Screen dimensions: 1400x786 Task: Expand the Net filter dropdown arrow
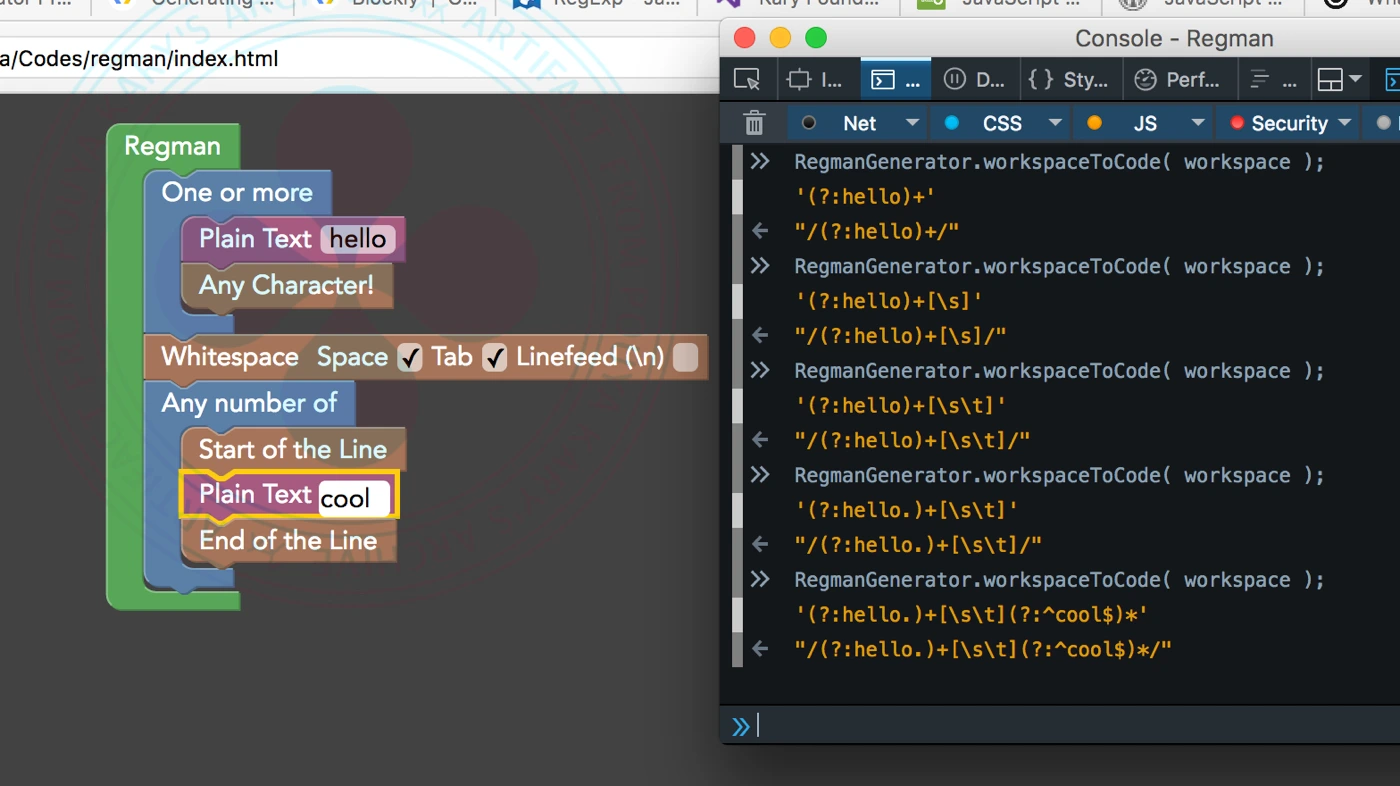coord(912,123)
